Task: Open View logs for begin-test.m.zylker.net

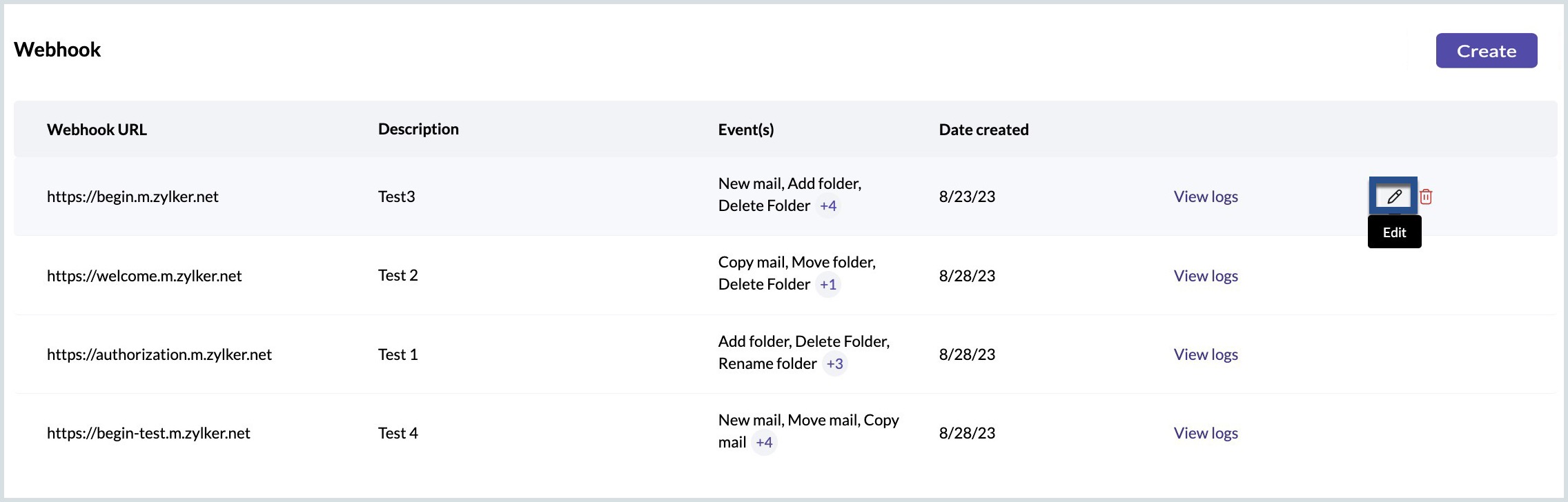Action: click(1206, 433)
